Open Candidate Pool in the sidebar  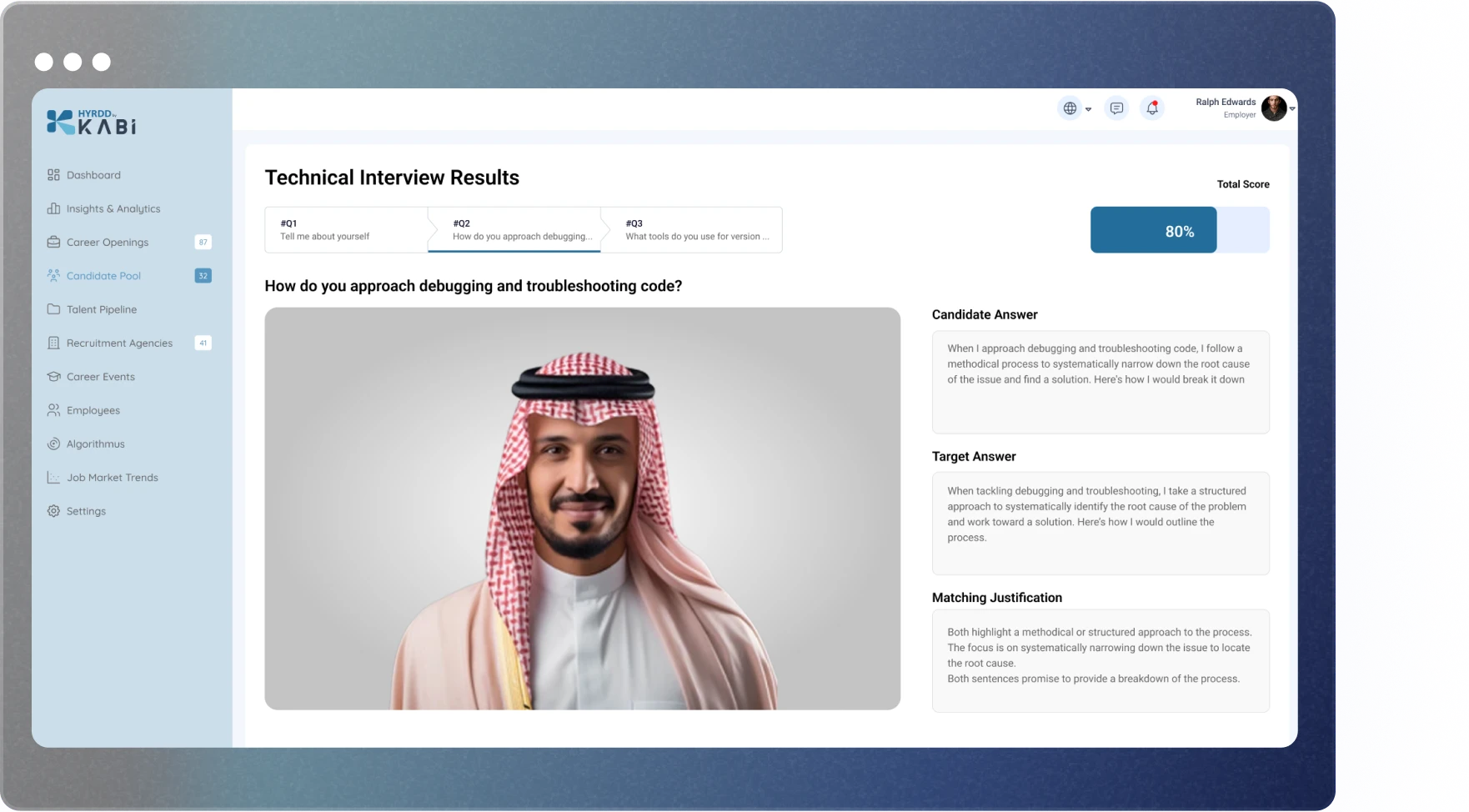(x=103, y=276)
